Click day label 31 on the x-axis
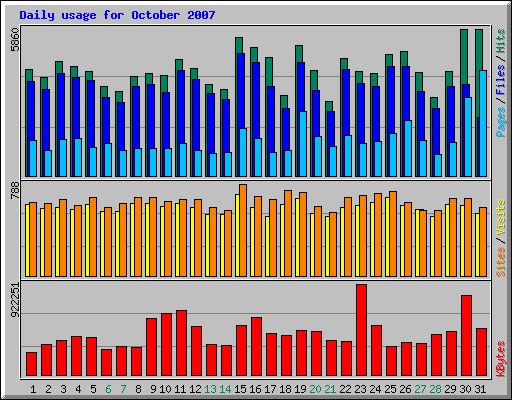 (480, 389)
